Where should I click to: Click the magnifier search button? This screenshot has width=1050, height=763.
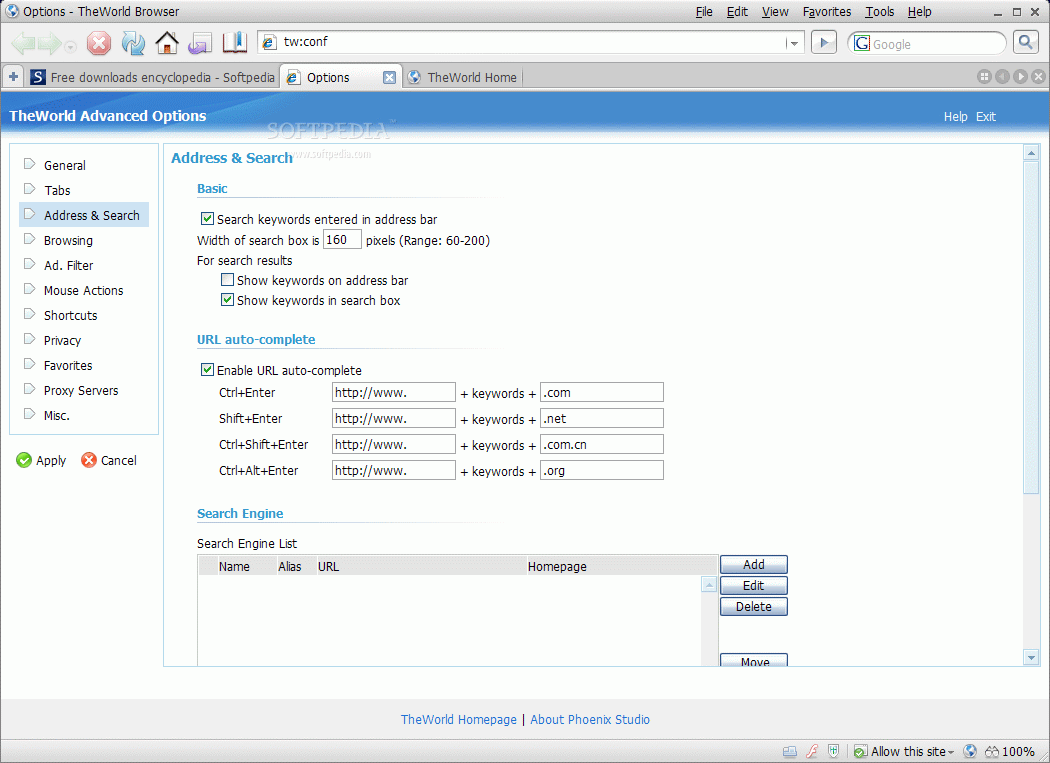click(x=1025, y=43)
